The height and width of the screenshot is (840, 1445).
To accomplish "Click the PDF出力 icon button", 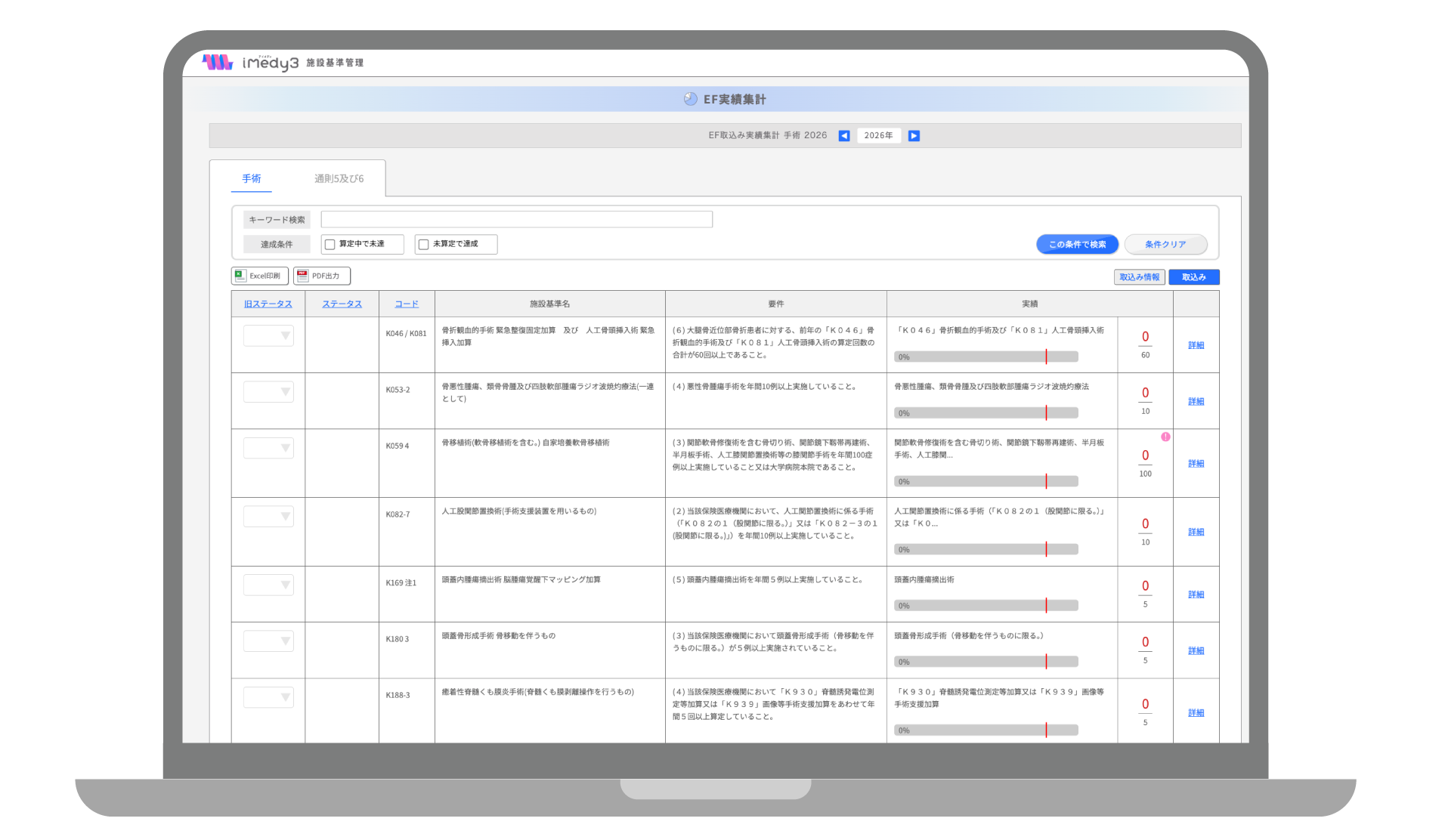I will tap(322, 276).
